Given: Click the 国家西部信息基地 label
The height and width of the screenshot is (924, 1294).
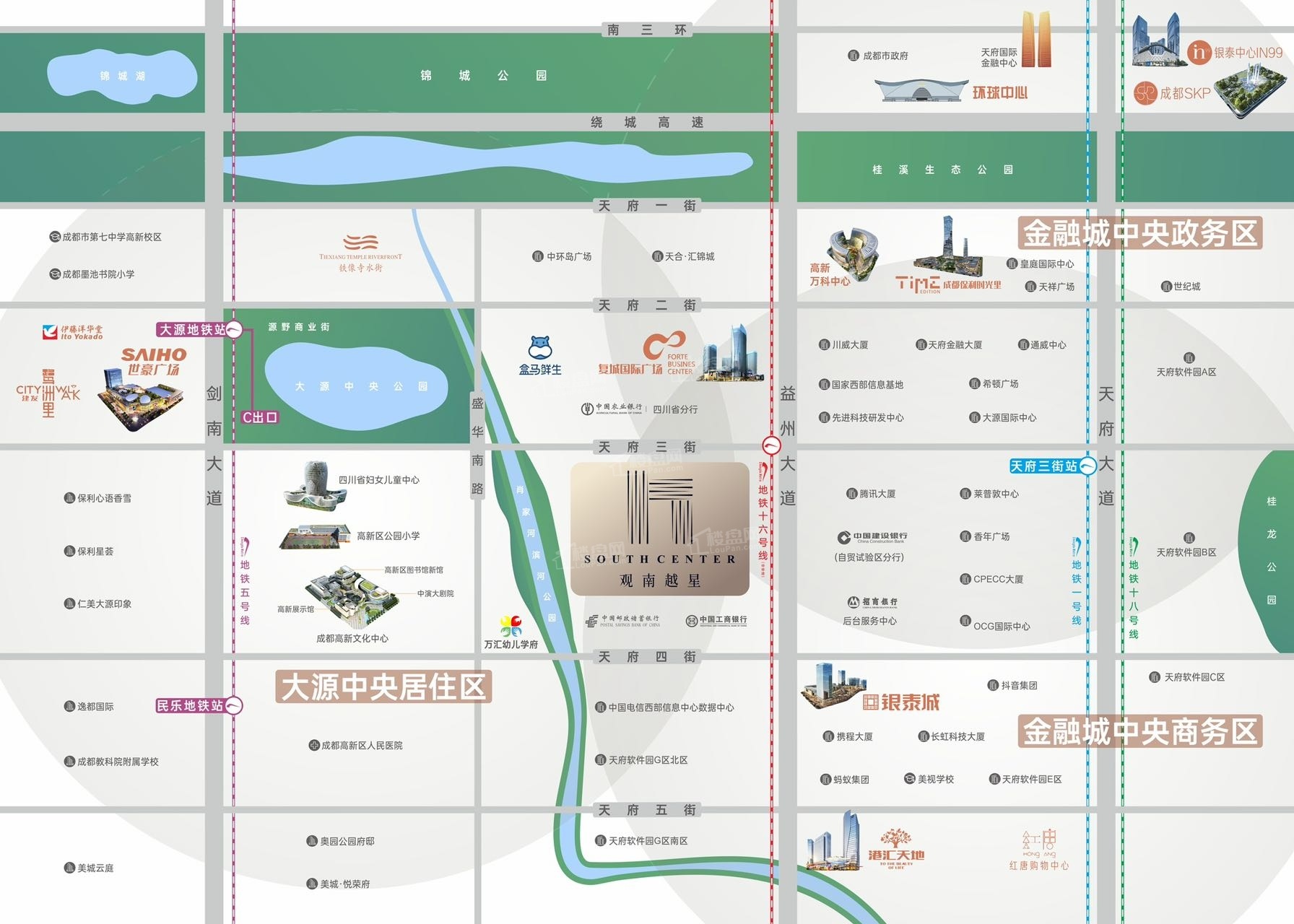Looking at the screenshot, I should click(x=861, y=385).
